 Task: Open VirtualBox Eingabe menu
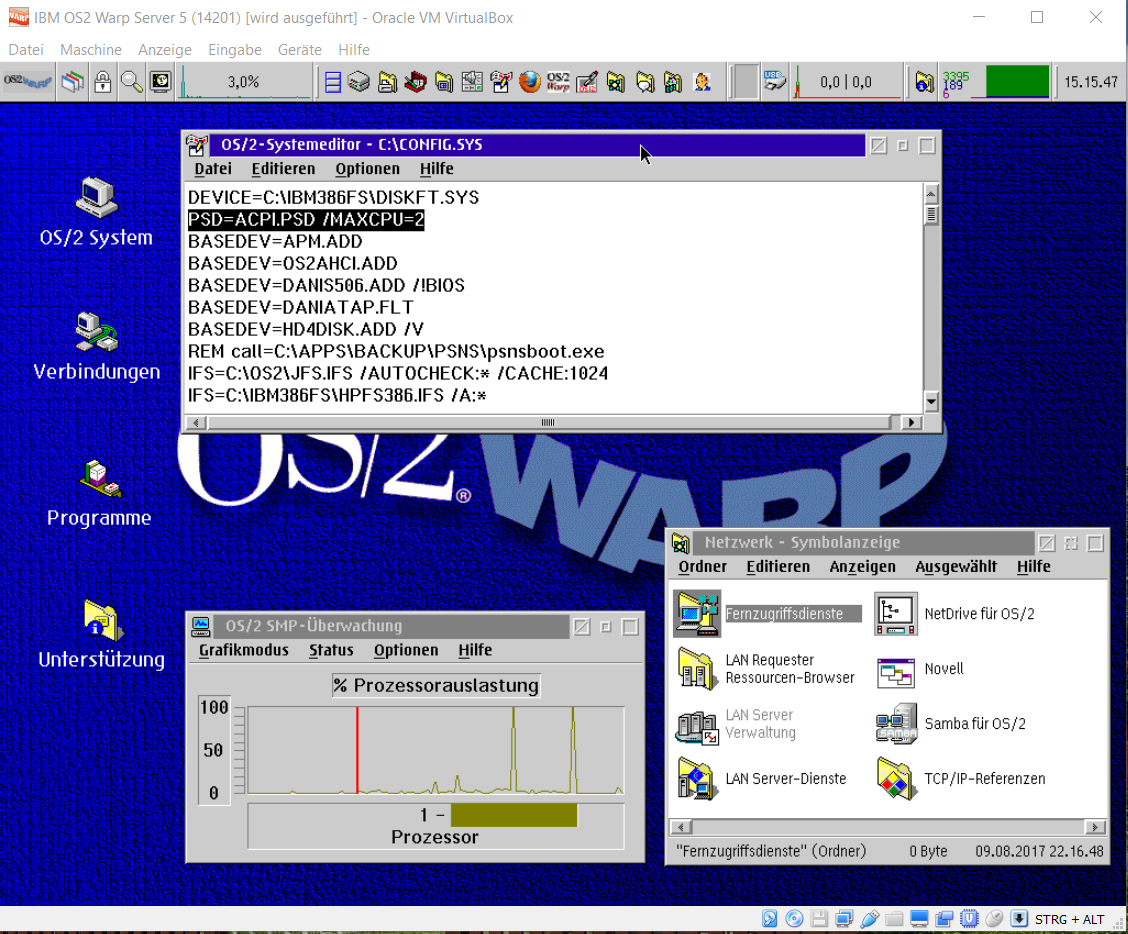[x=235, y=50]
